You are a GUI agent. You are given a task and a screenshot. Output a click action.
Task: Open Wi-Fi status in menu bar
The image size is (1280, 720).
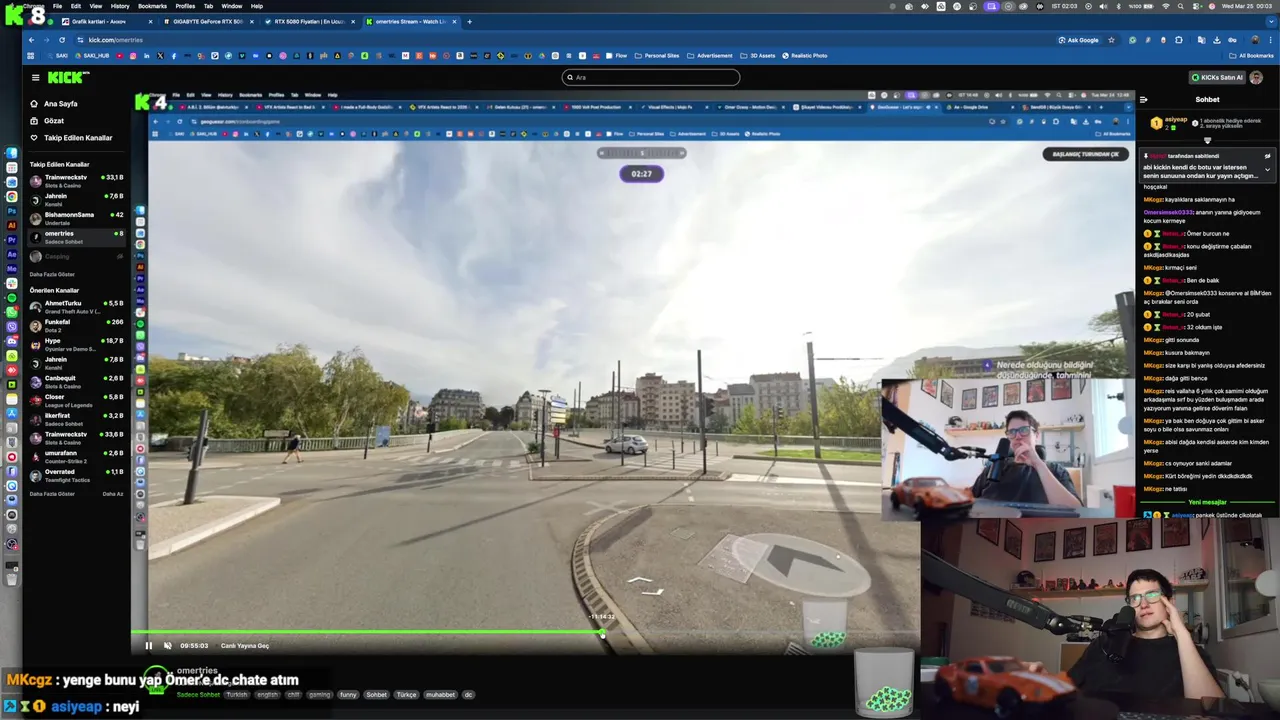click(x=1166, y=6)
